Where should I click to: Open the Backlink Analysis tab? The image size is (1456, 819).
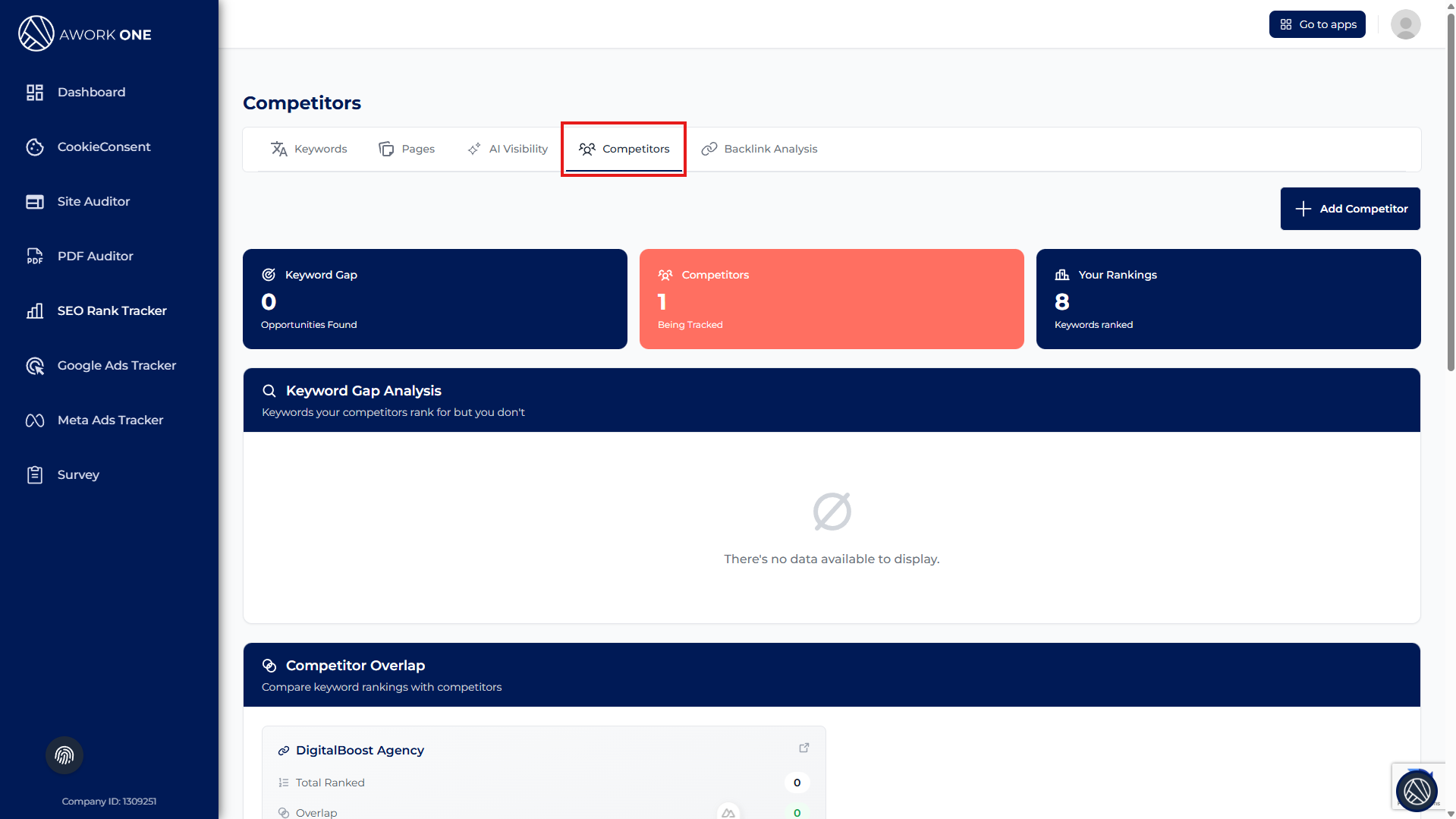[x=759, y=149]
